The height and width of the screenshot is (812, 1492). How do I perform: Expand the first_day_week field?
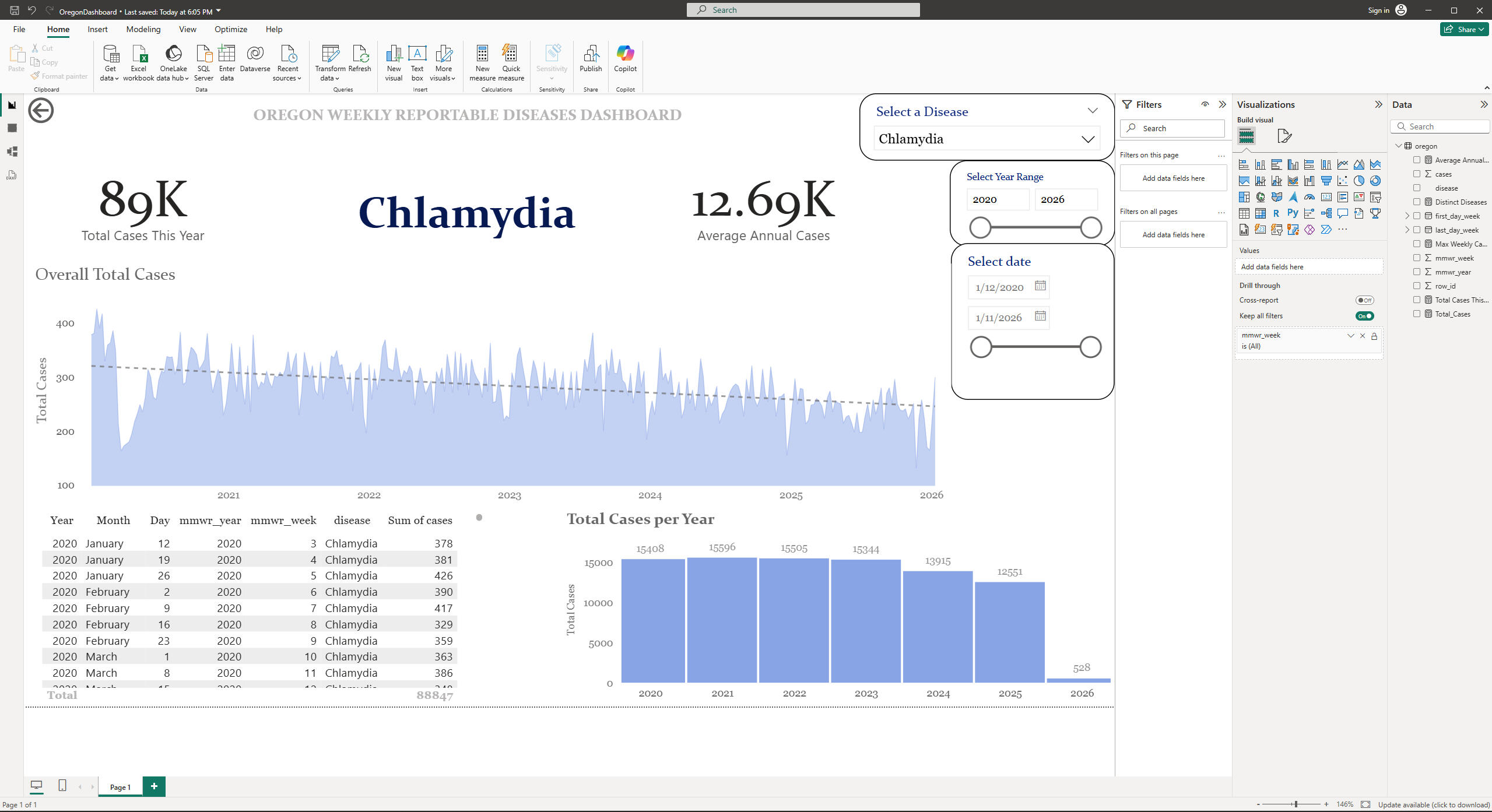1407,216
